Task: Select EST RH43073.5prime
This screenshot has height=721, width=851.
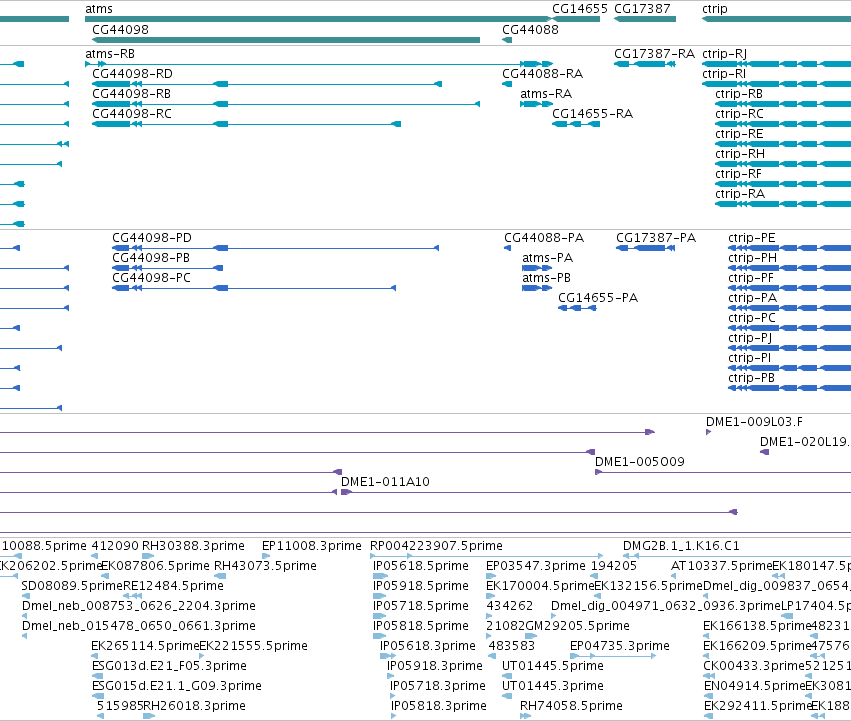Action: pyautogui.click(x=220, y=576)
